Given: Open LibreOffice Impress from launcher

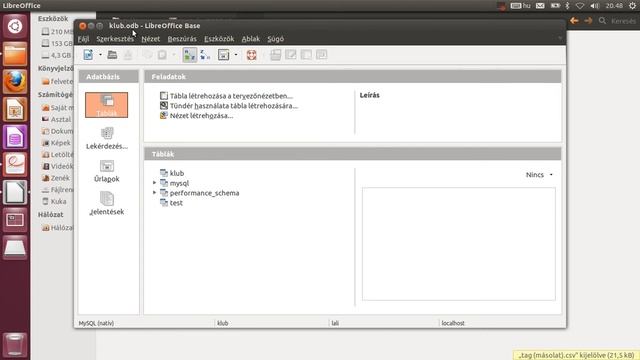Looking at the screenshot, I should pyautogui.click(x=15, y=109).
